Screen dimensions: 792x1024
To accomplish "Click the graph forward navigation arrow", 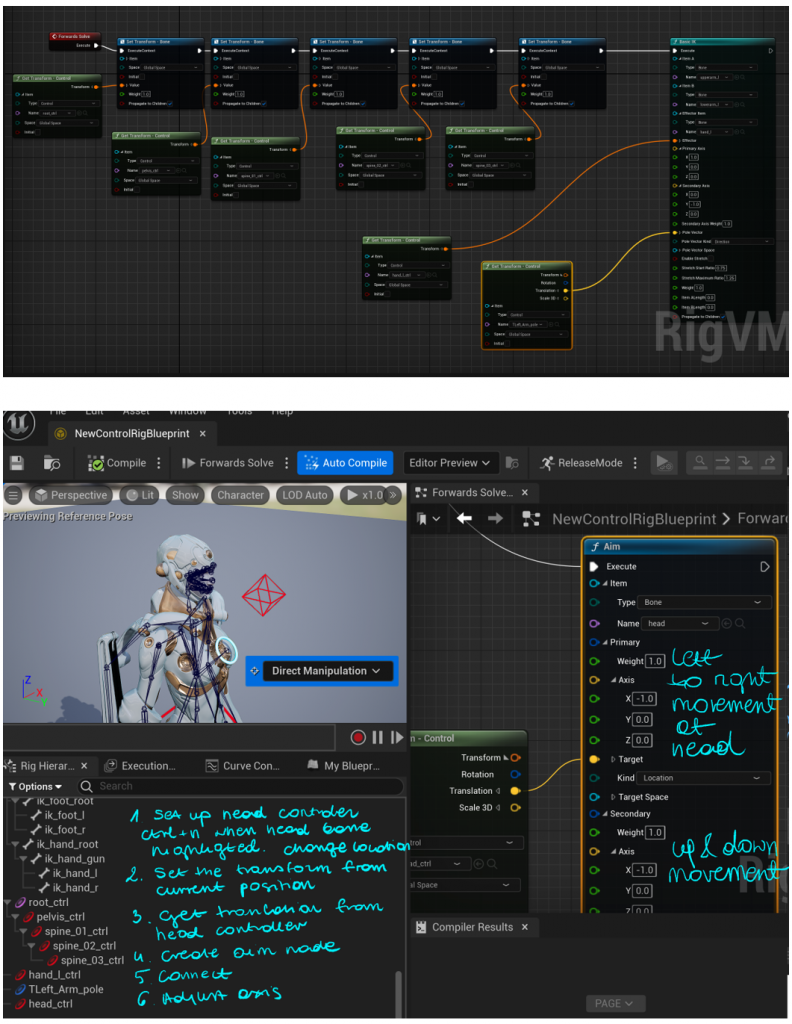I will (495, 518).
